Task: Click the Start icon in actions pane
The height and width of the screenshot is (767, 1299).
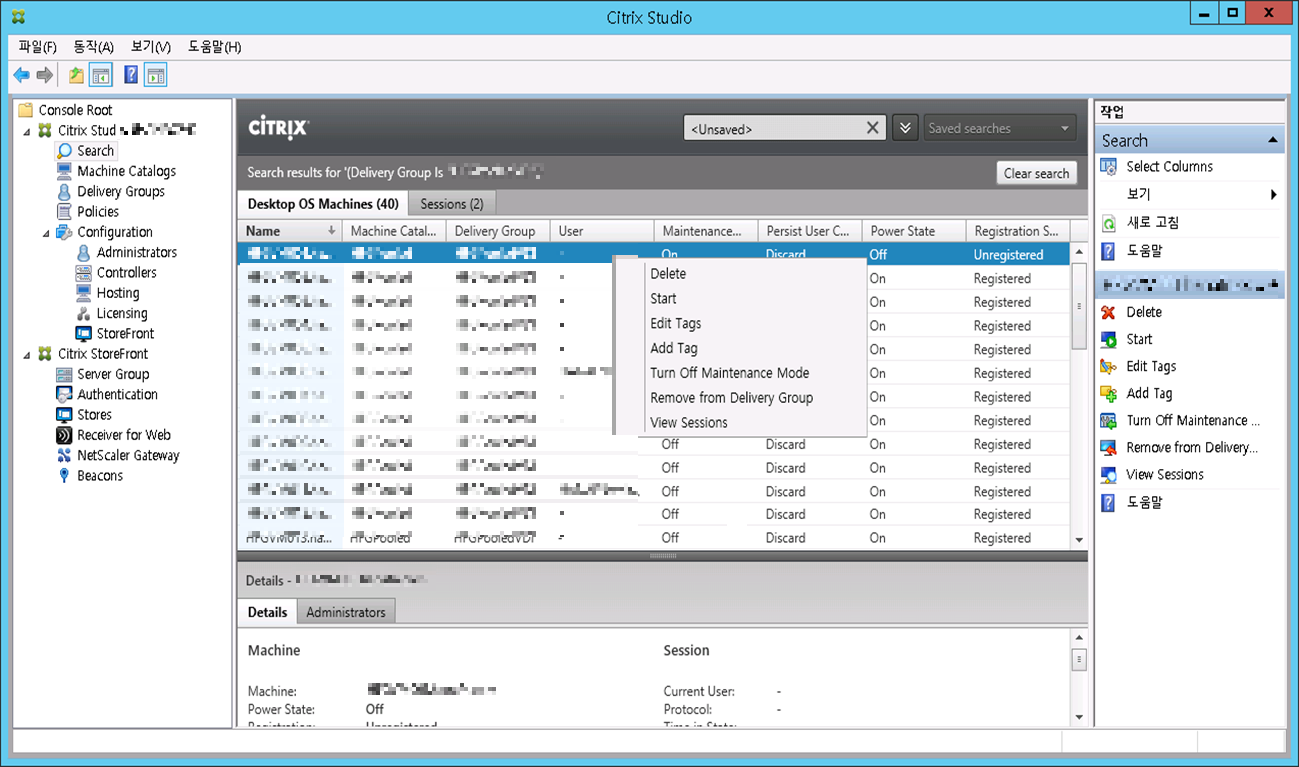Action: click(x=1108, y=340)
